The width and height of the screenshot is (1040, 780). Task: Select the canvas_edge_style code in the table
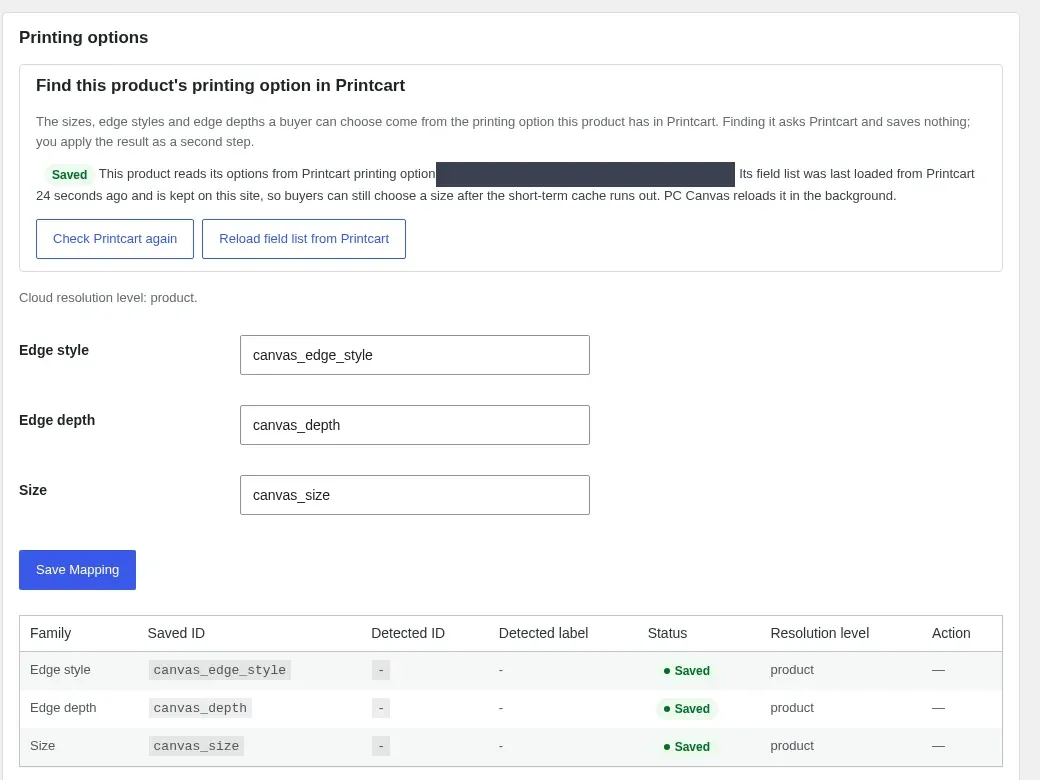220,670
